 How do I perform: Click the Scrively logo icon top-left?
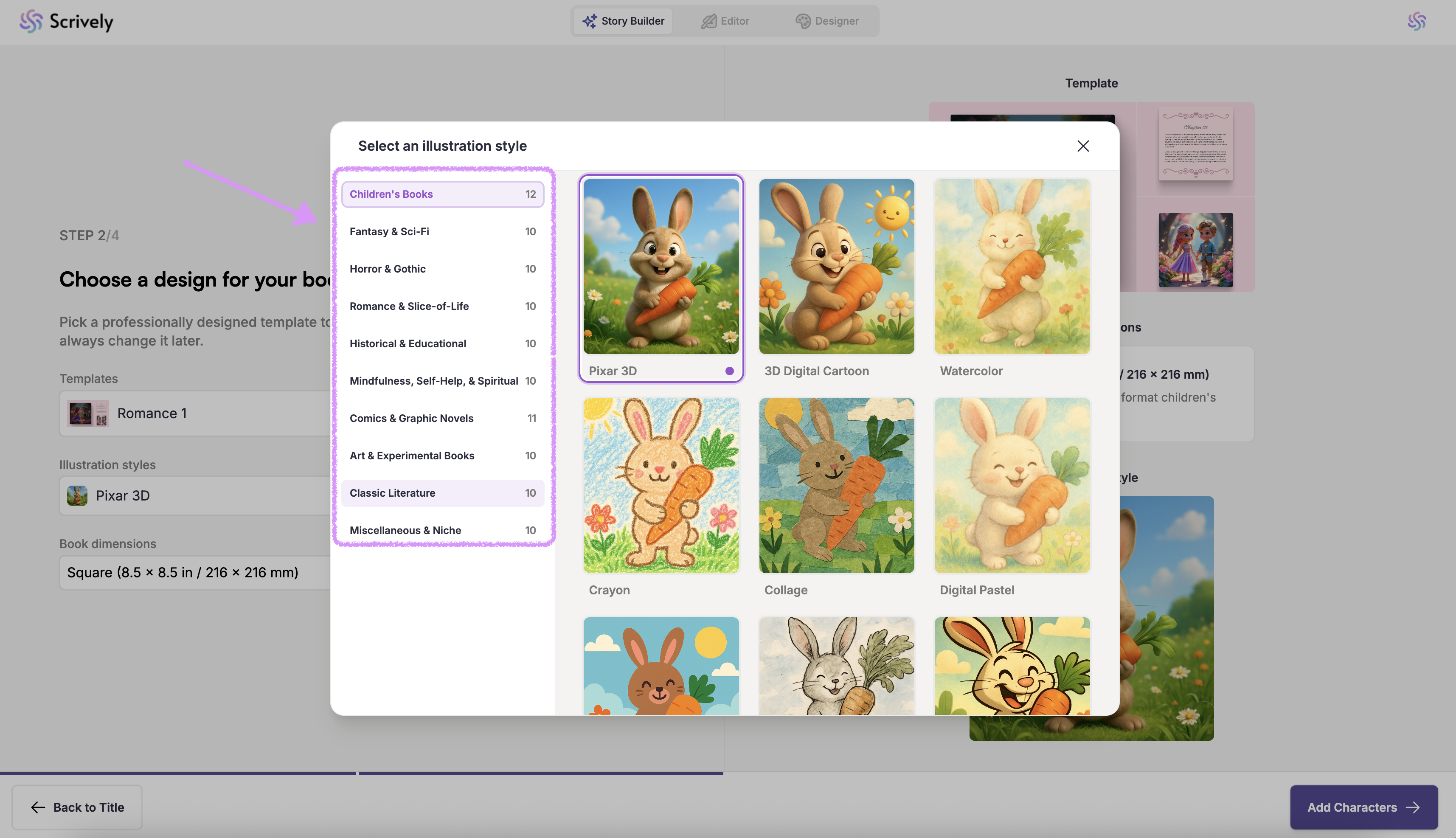31,21
